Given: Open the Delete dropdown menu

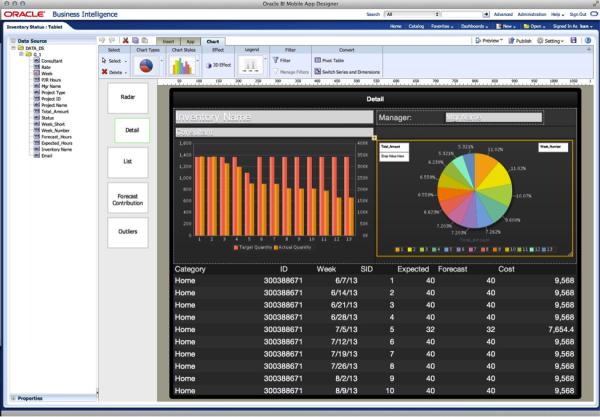Looking at the screenshot, I should pyautogui.click(x=114, y=72).
